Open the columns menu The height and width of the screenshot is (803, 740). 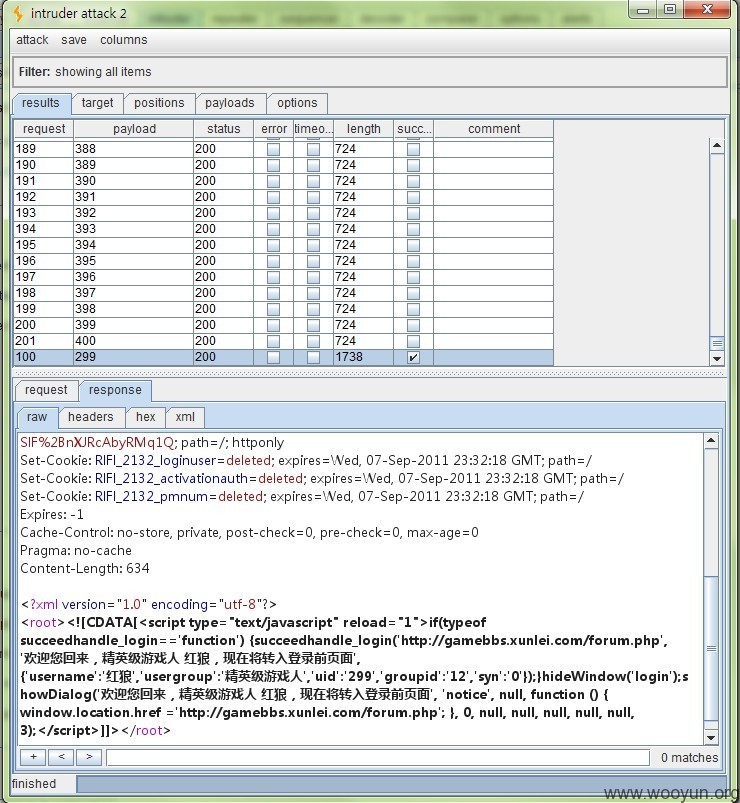coord(123,40)
